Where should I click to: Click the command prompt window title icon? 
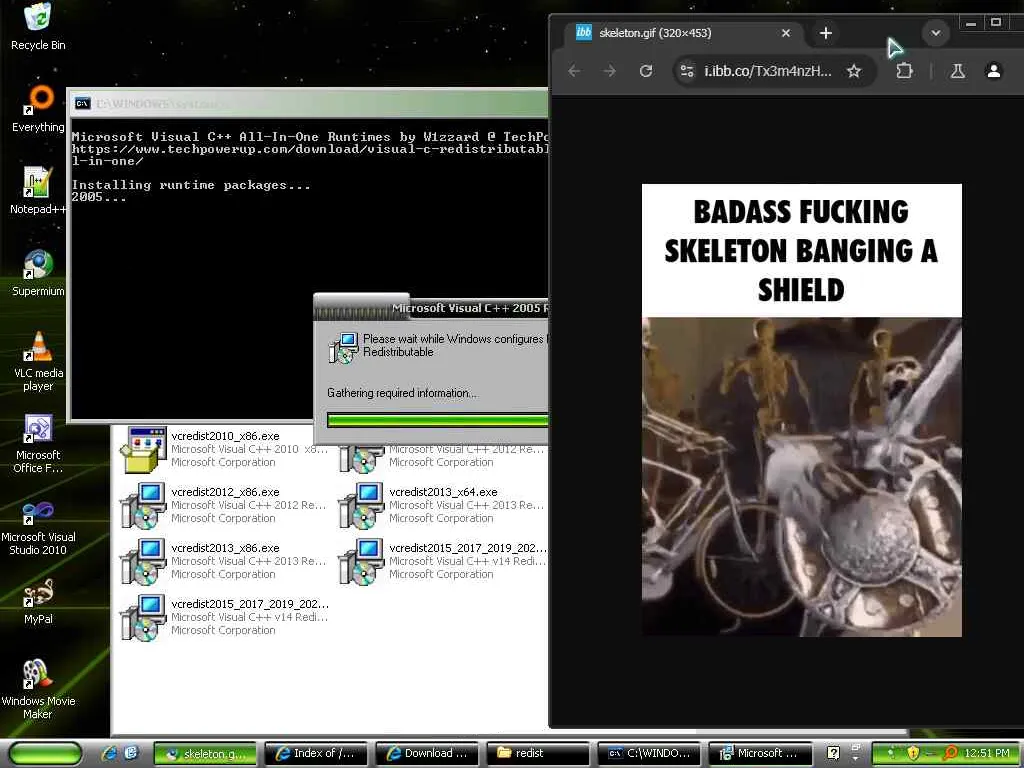click(x=82, y=103)
